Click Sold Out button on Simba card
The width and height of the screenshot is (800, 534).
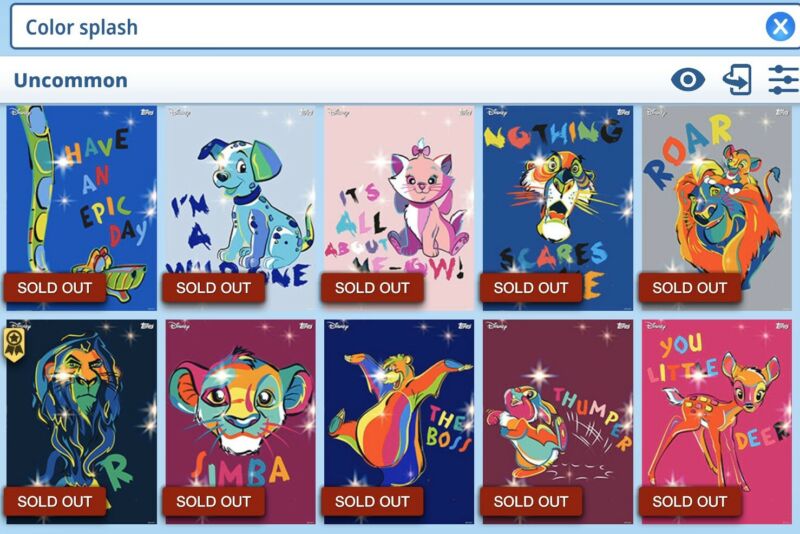[213, 501]
